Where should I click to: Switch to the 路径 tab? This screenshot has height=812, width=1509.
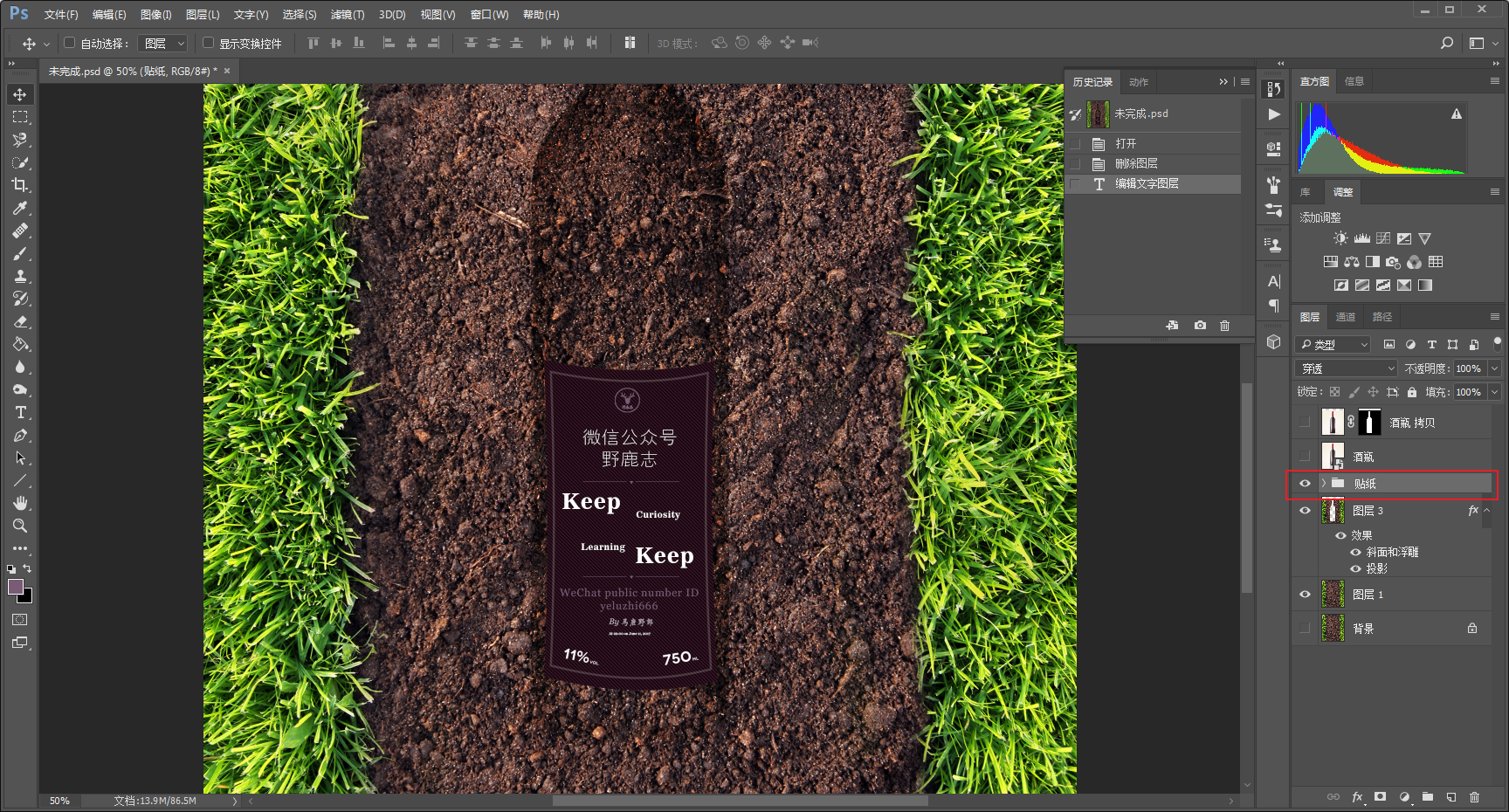tap(1382, 317)
